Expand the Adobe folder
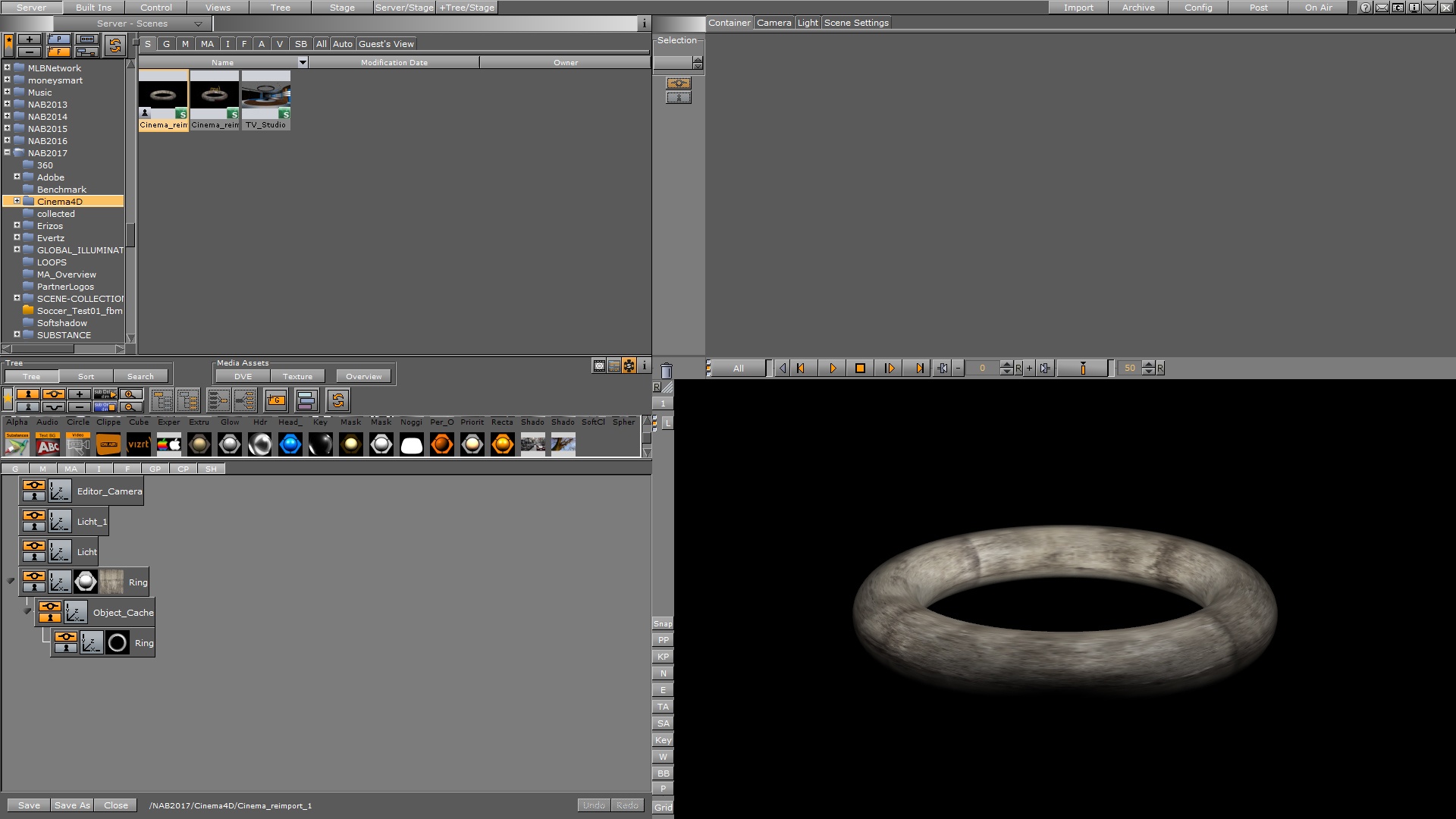This screenshot has height=819, width=1456. click(x=17, y=177)
